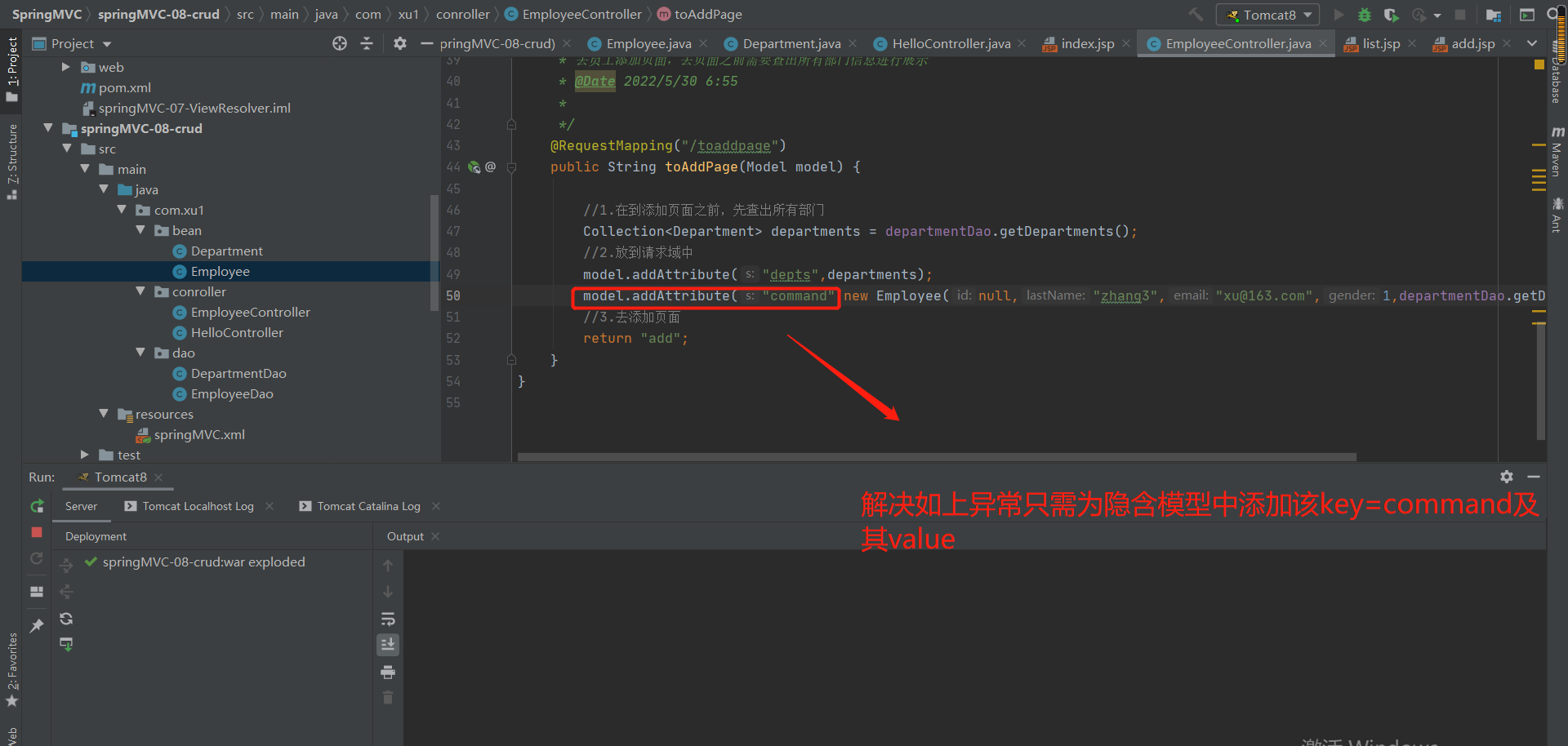Switch to the list.jsp tab

click(1380, 43)
